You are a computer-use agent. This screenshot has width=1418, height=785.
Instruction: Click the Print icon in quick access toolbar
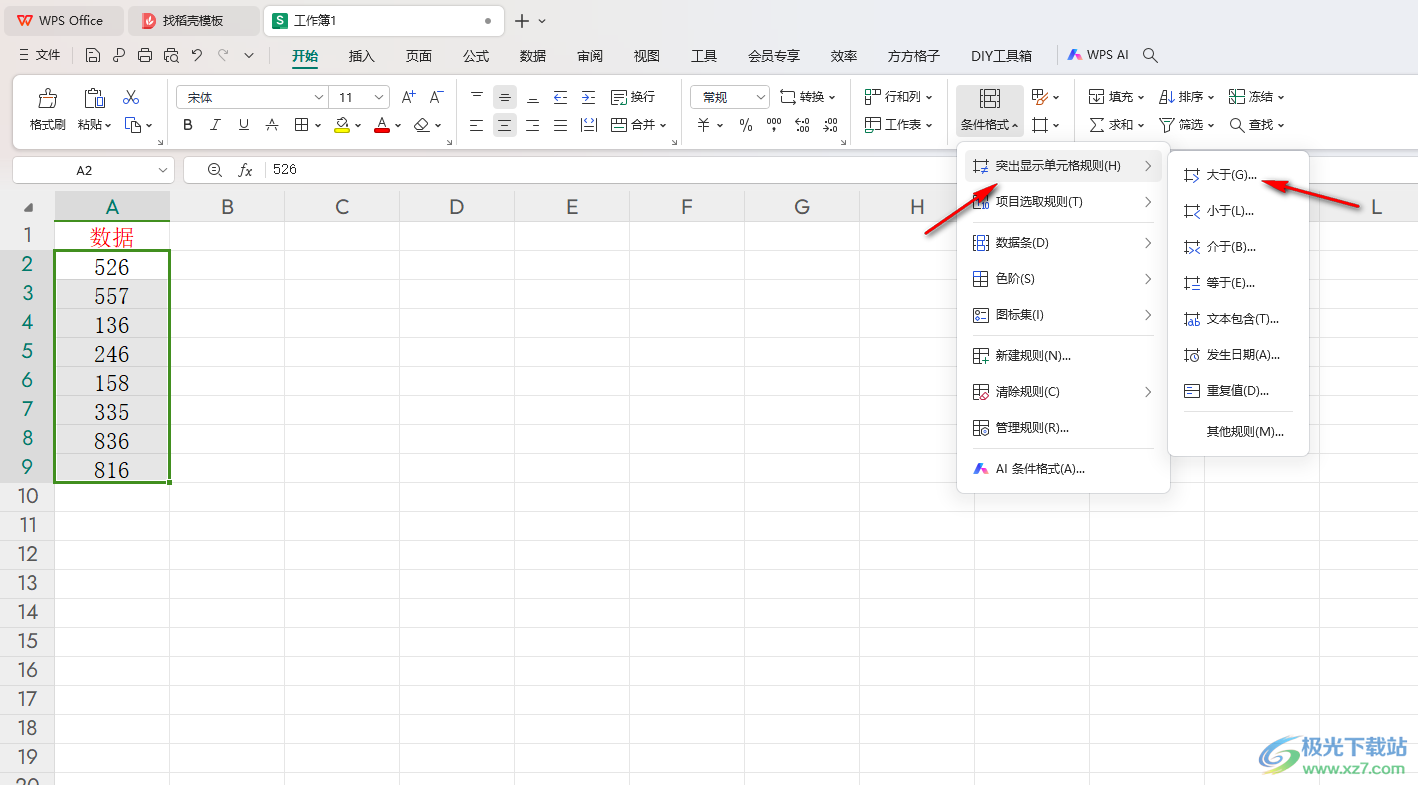(145, 56)
